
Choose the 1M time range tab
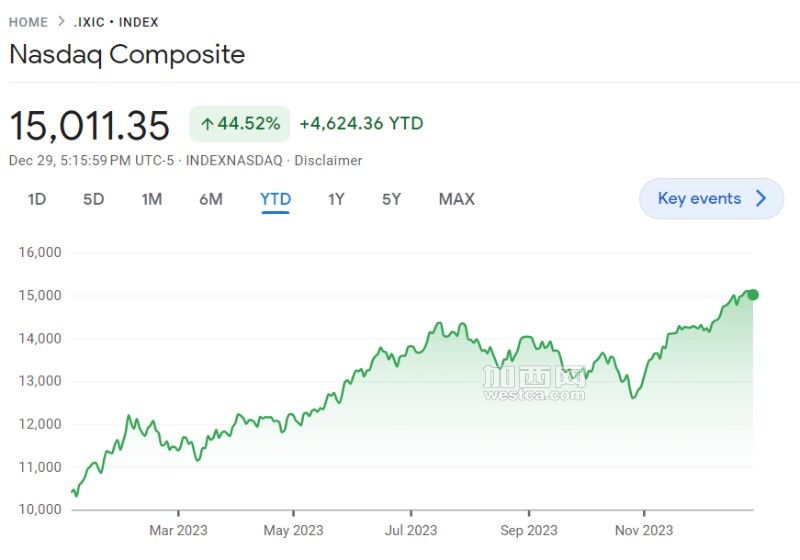point(151,199)
